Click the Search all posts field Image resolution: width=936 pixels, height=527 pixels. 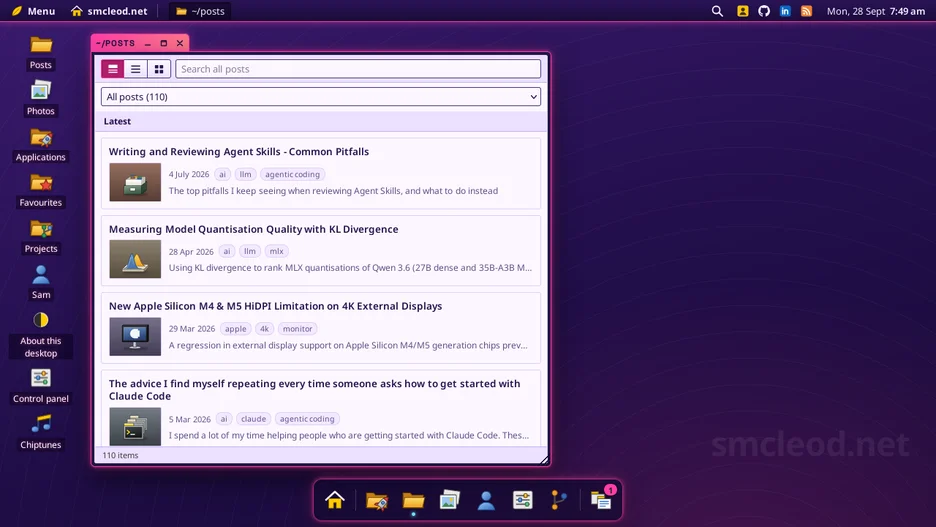point(358,69)
